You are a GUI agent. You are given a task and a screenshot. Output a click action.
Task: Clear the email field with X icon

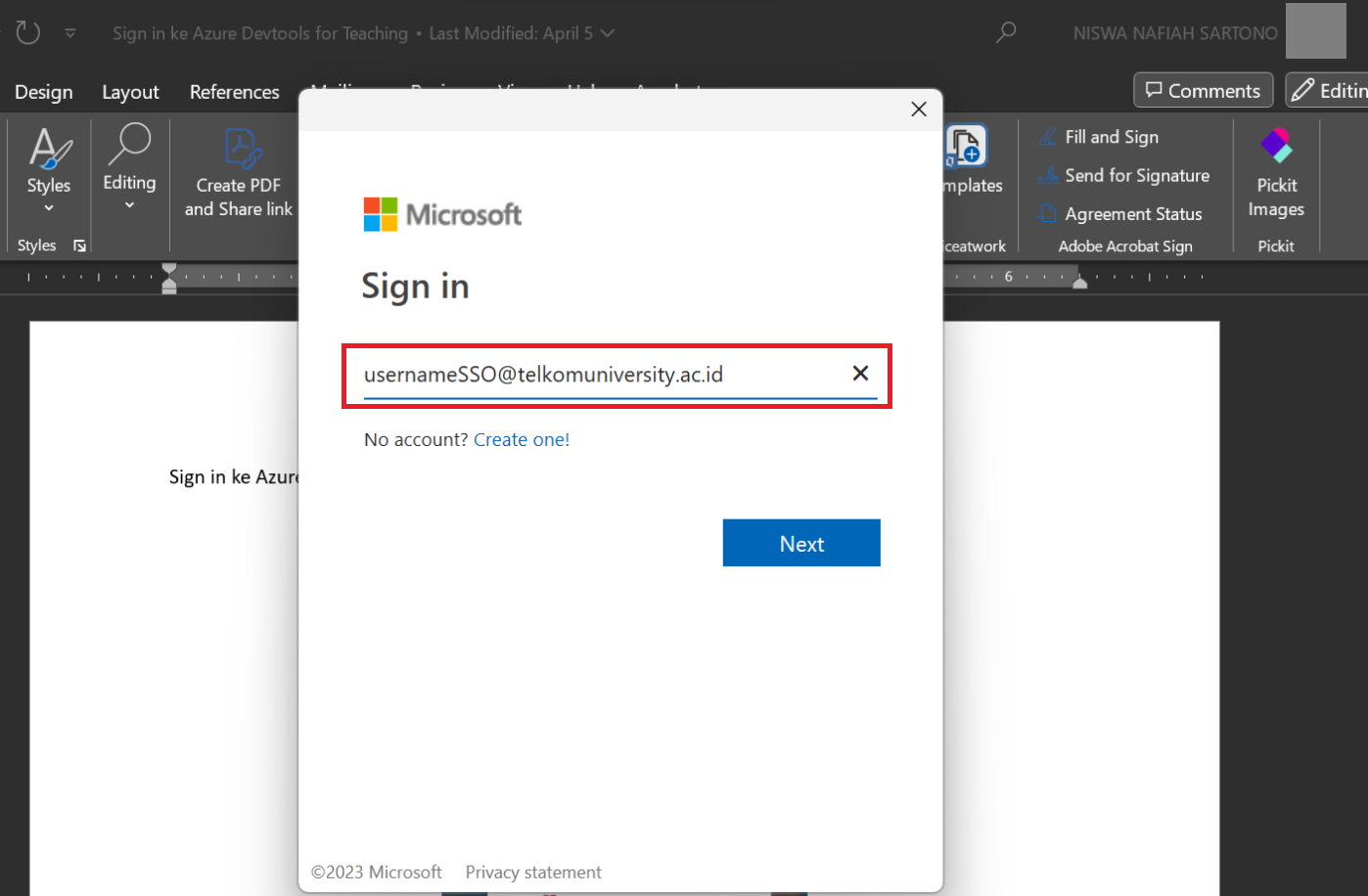click(x=860, y=373)
